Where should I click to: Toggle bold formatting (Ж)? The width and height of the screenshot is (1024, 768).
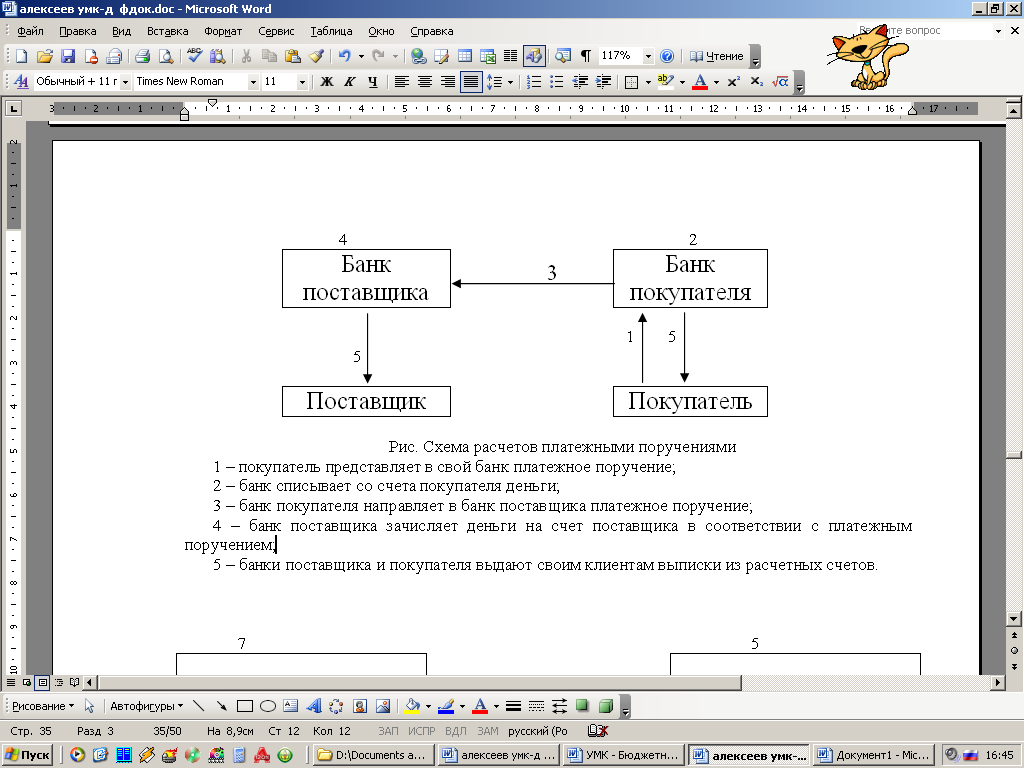327,82
